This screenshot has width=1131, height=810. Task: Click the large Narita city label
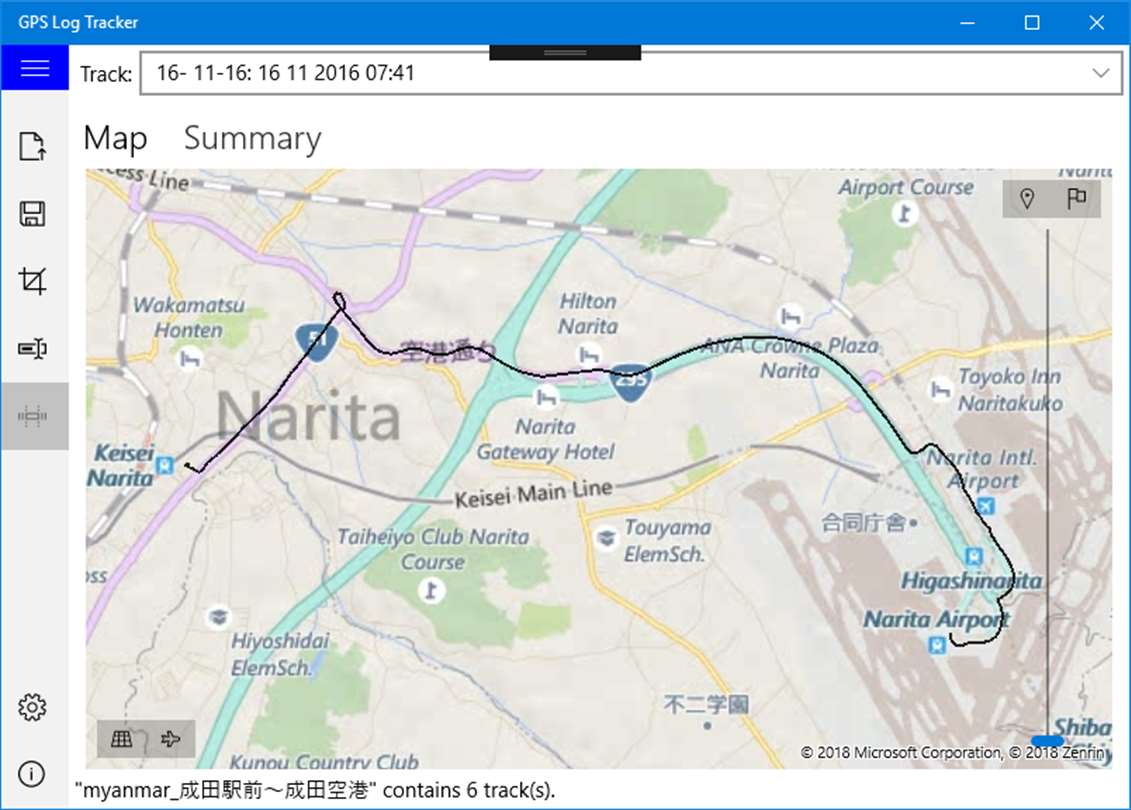pyautogui.click(x=308, y=417)
